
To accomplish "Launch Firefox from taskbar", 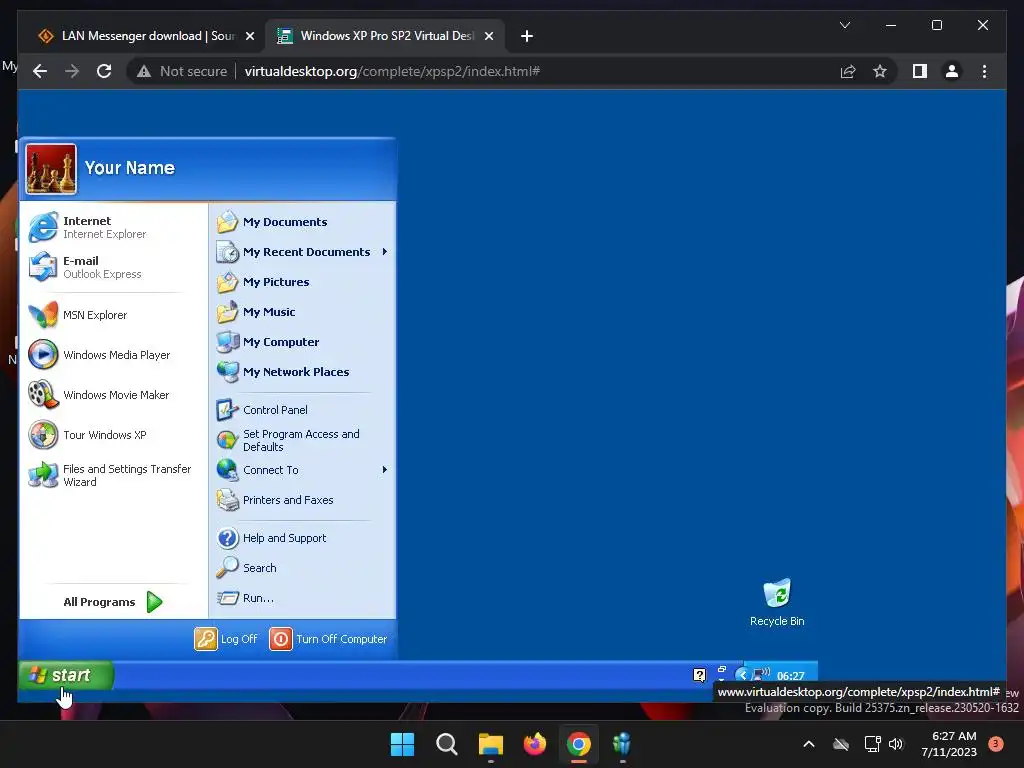I will point(535,744).
